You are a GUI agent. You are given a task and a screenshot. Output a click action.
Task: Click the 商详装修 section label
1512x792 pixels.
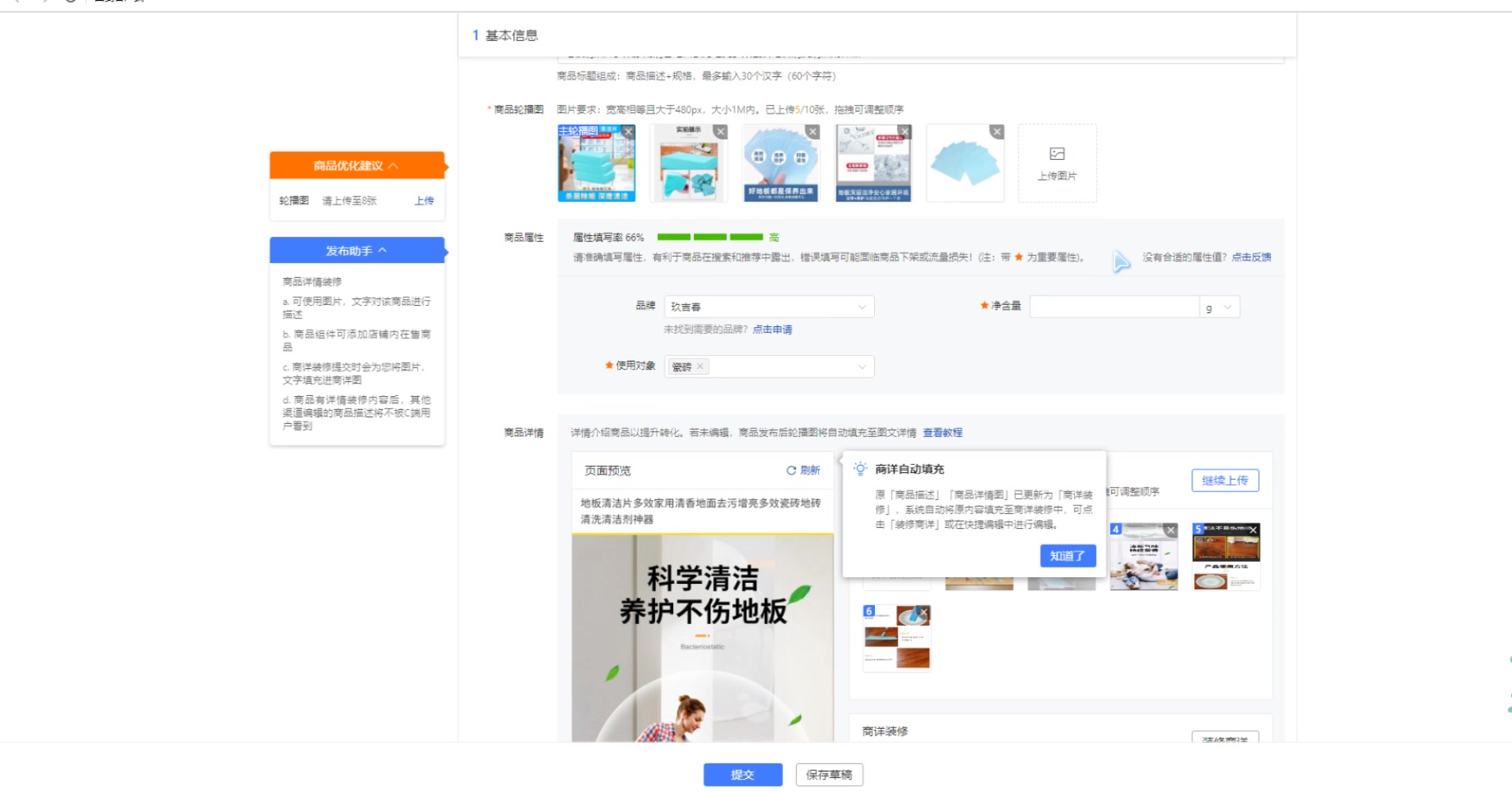(885, 731)
